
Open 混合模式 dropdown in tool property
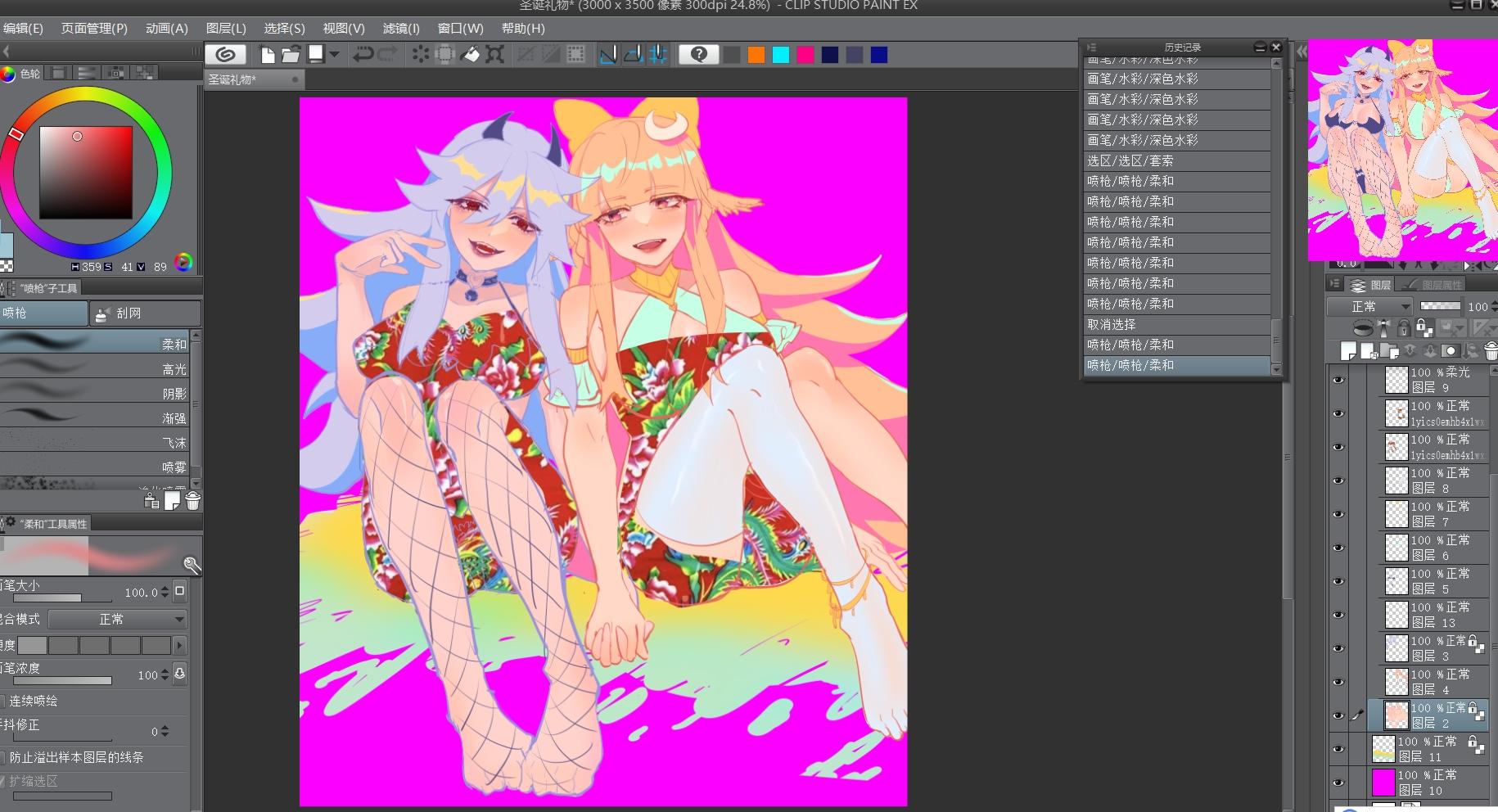117,619
